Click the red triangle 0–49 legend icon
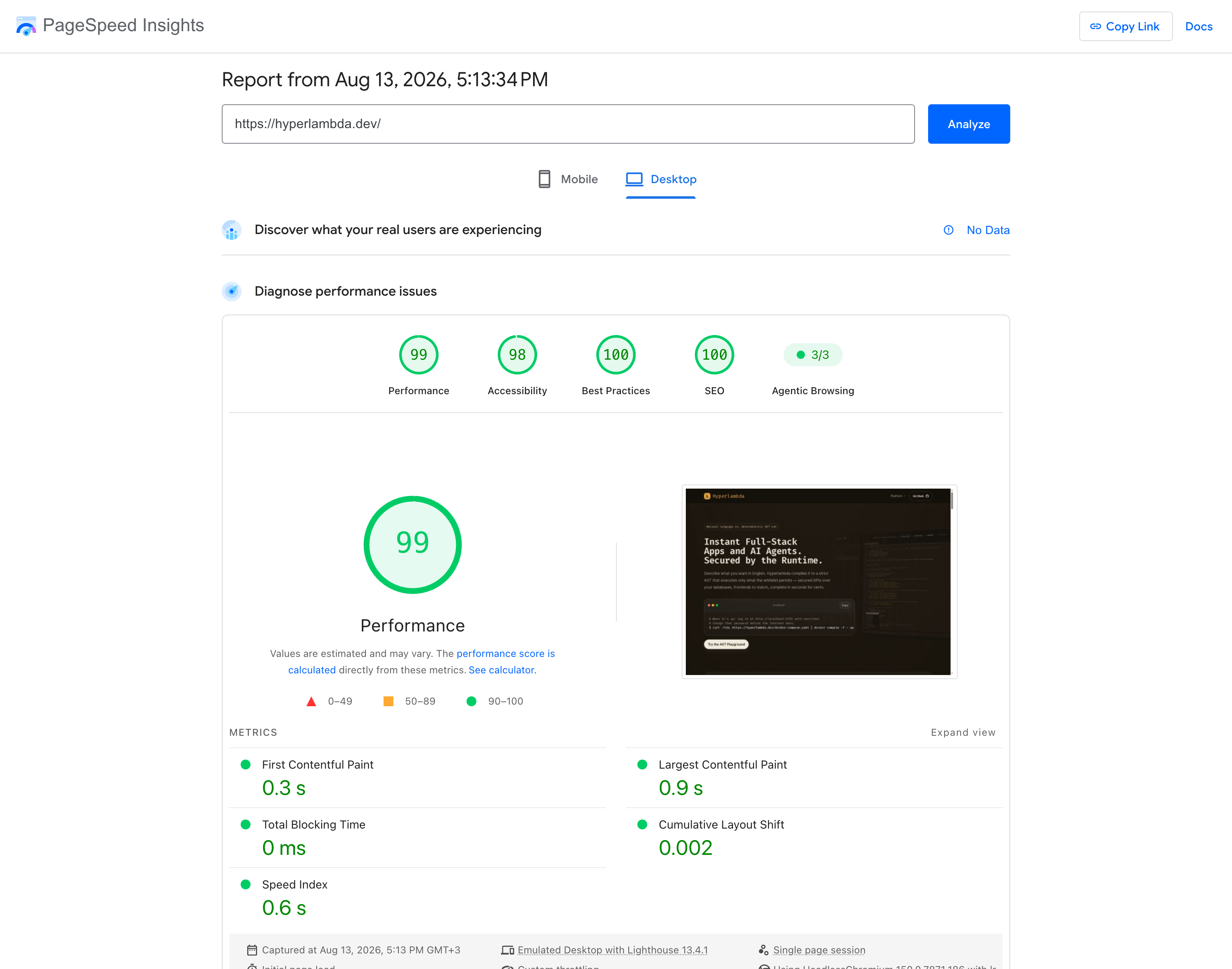 pyautogui.click(x=311, y=701)
